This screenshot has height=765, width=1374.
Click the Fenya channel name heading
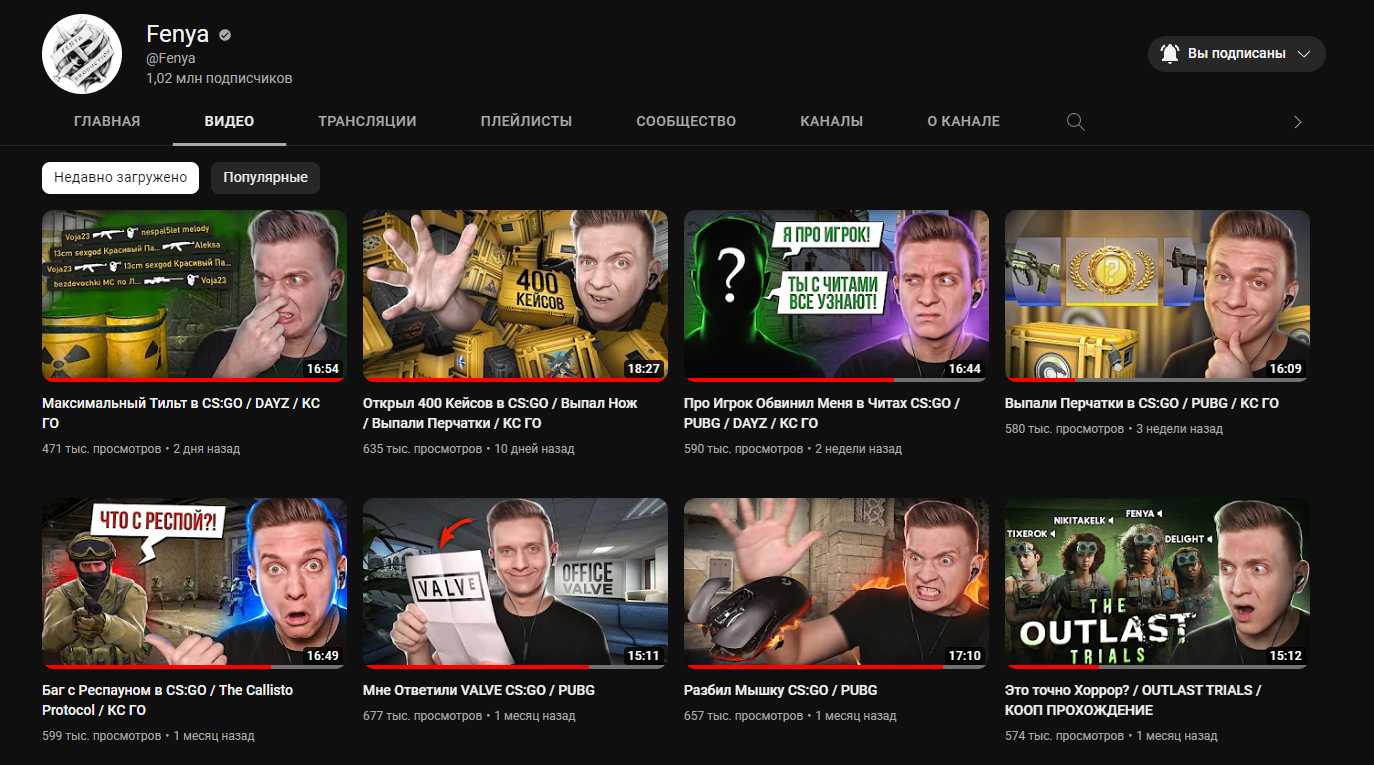click(x=177, y=34)
